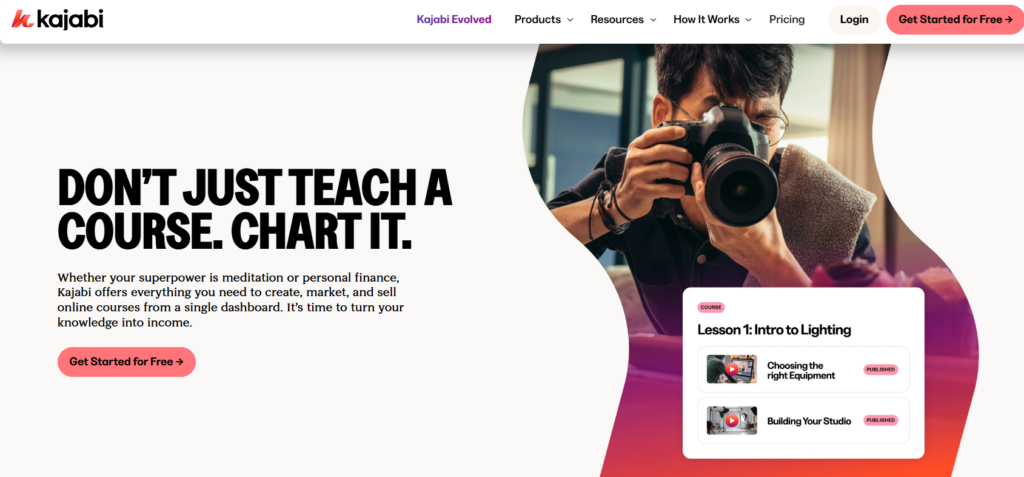Image resolution: width=1024 pixels, height=477 pixels.
Task: Play the Choosing the right Equipment video
Action: [731, 369]
